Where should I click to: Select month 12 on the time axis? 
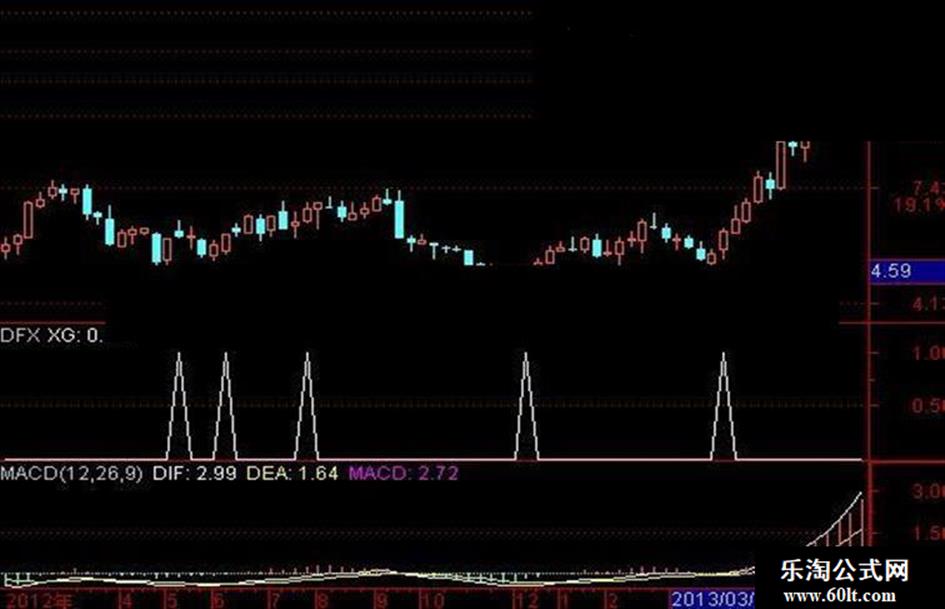tap(526, 600)
